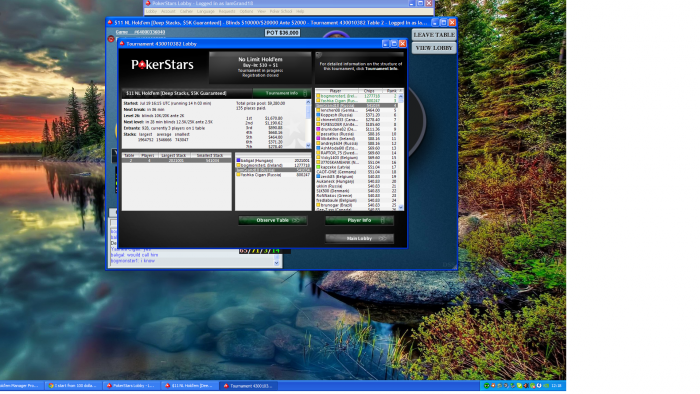This screenshot has width=700, height=394.
Task: Click scroll-down arrow of tournament info panel
Action: pyautogui.click(x=308, y=145)
